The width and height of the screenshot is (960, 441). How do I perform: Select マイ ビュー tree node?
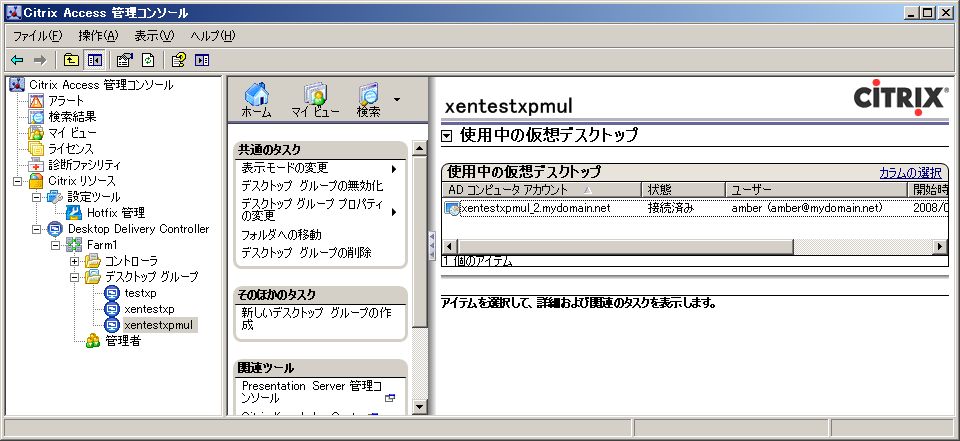click(x=72, y=133)
